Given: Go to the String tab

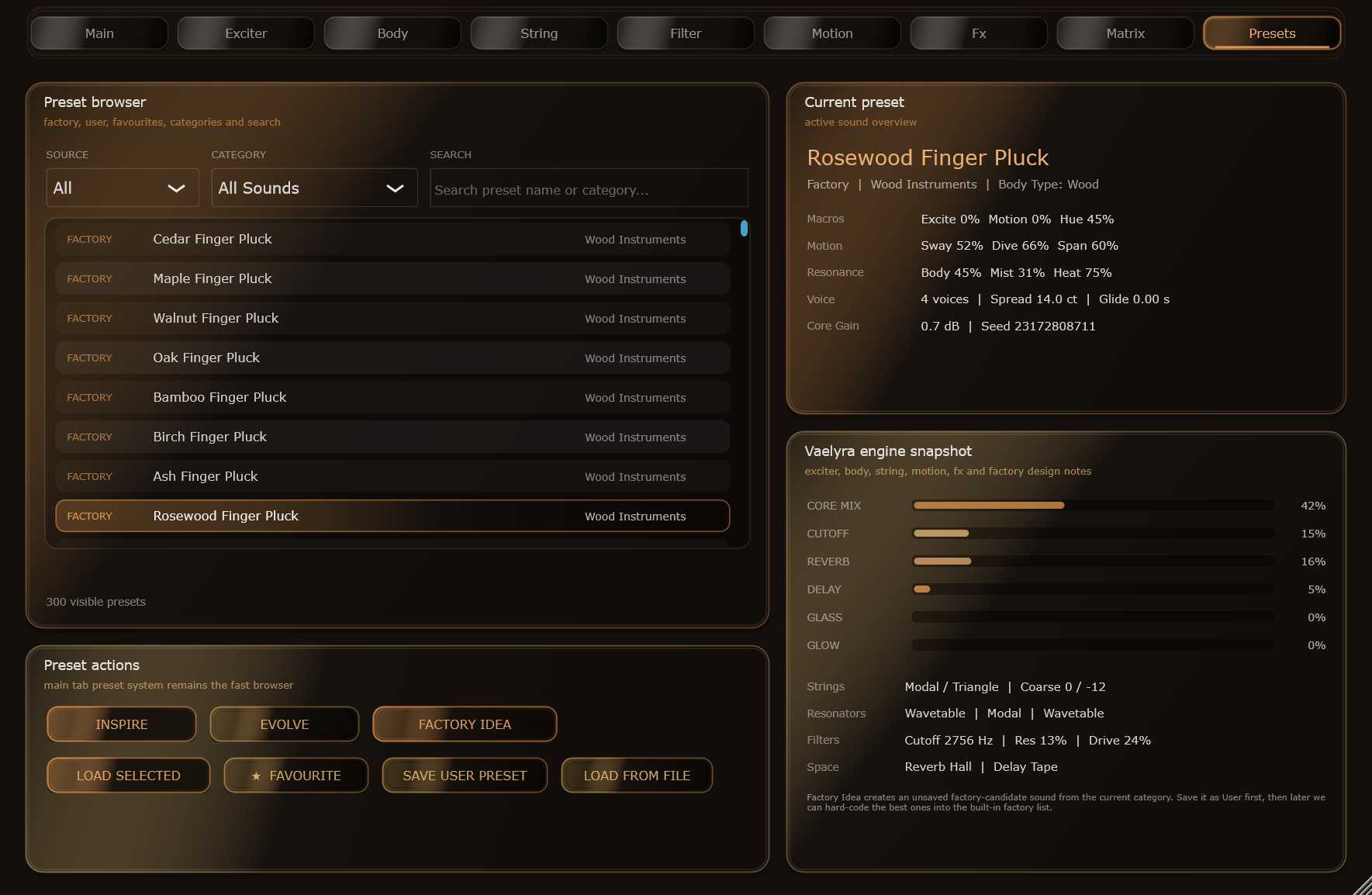Looking at the screenshot, I should click(539, 33).
